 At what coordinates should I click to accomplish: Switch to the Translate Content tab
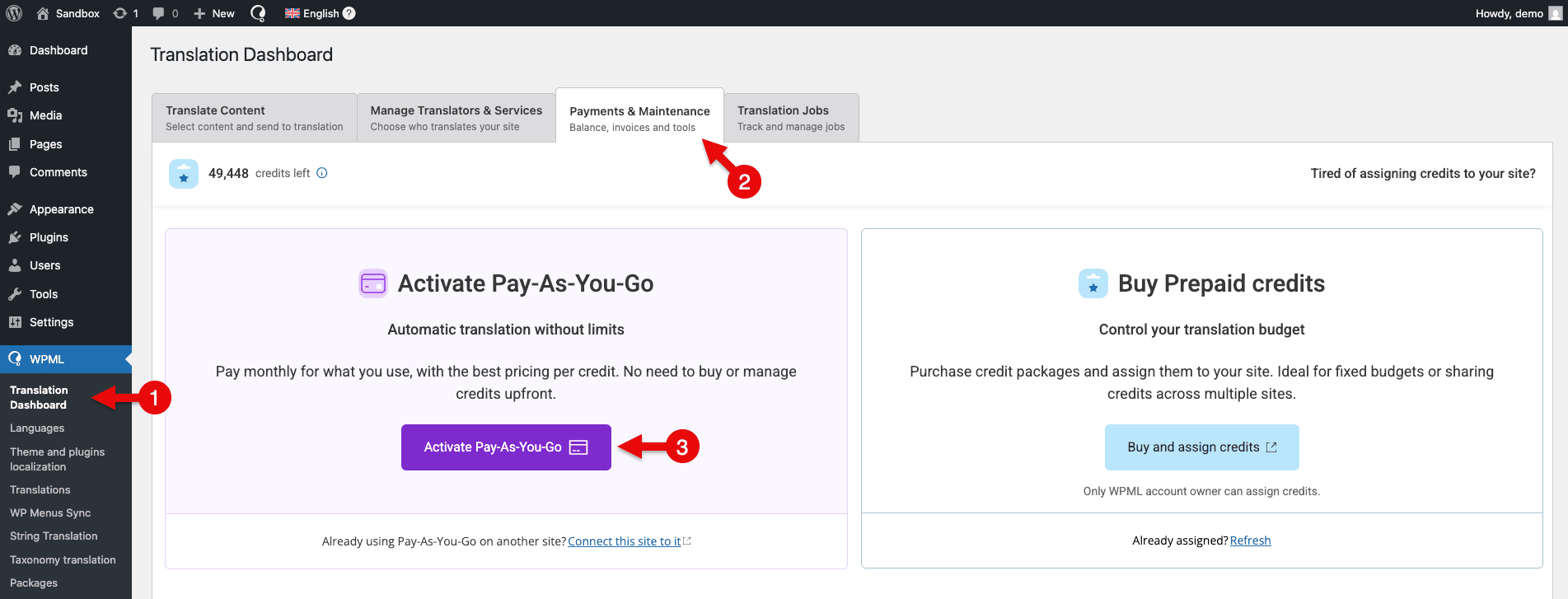[254, 118]
